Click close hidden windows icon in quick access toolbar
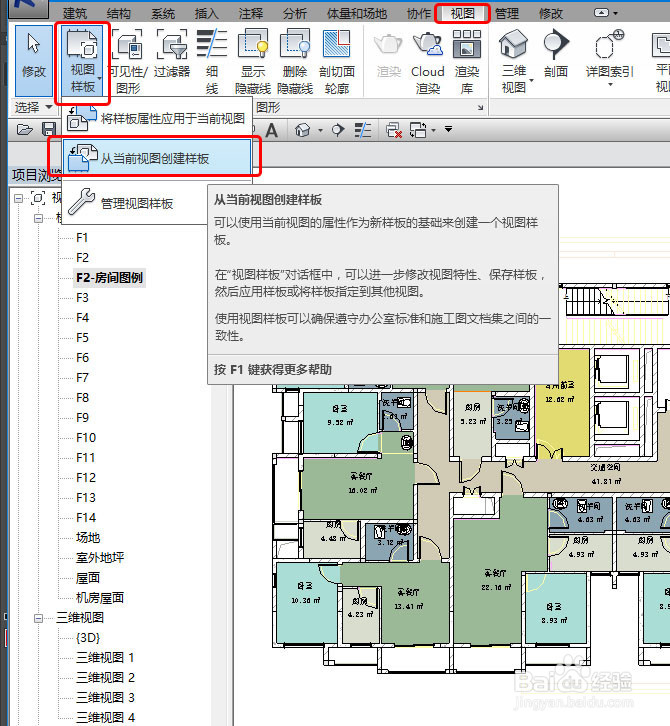The height and width of the screenshot is (726, 670). coord(394,130)
